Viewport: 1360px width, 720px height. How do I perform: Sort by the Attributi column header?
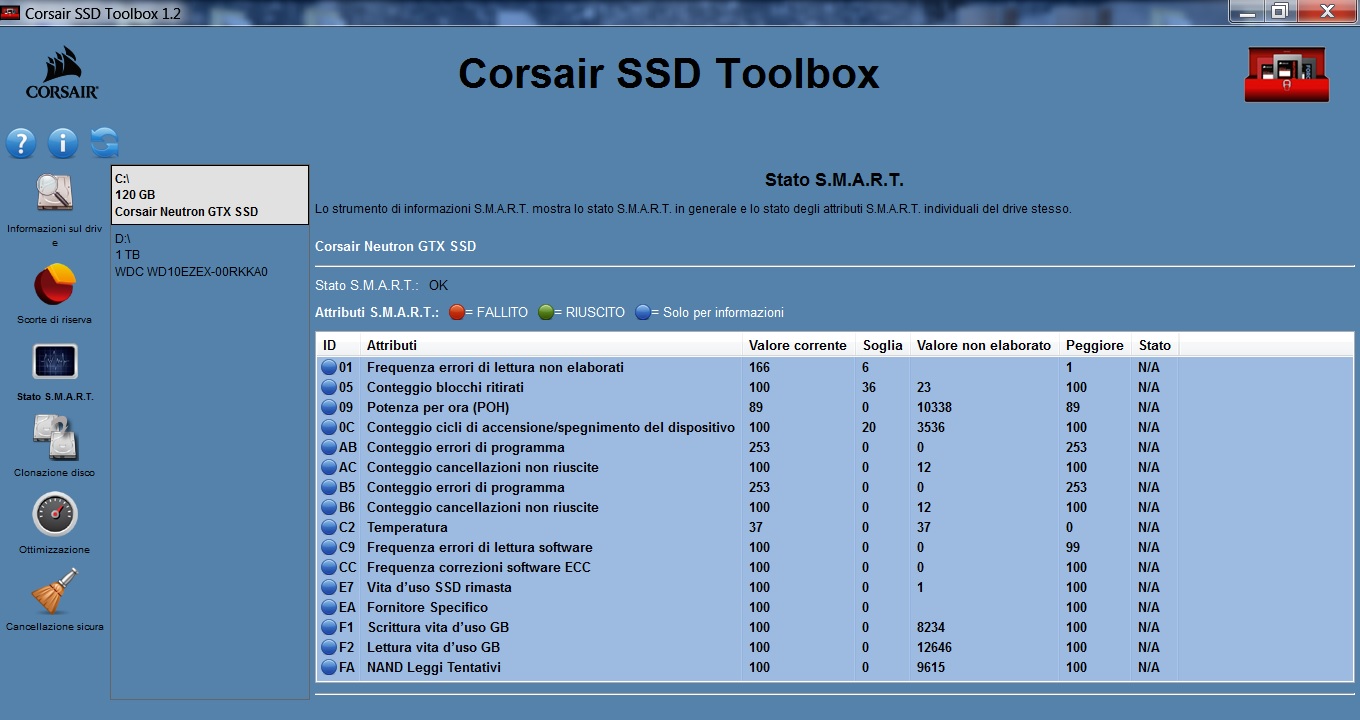pyautogui.click(x=552, y=345)
